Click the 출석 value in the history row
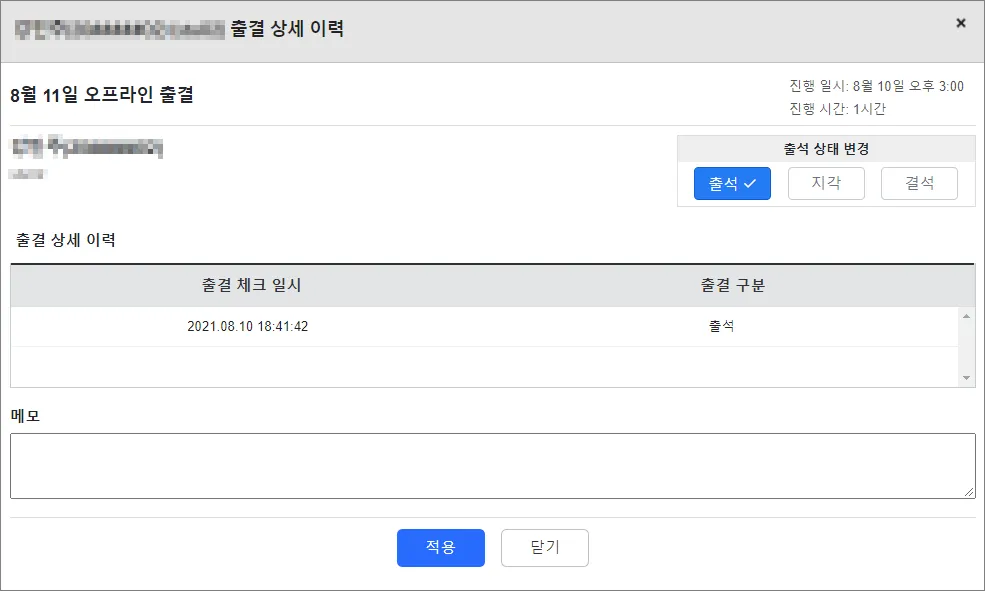Image resolution: width=985 pixels, height=591 pixels. click(721, 327)
